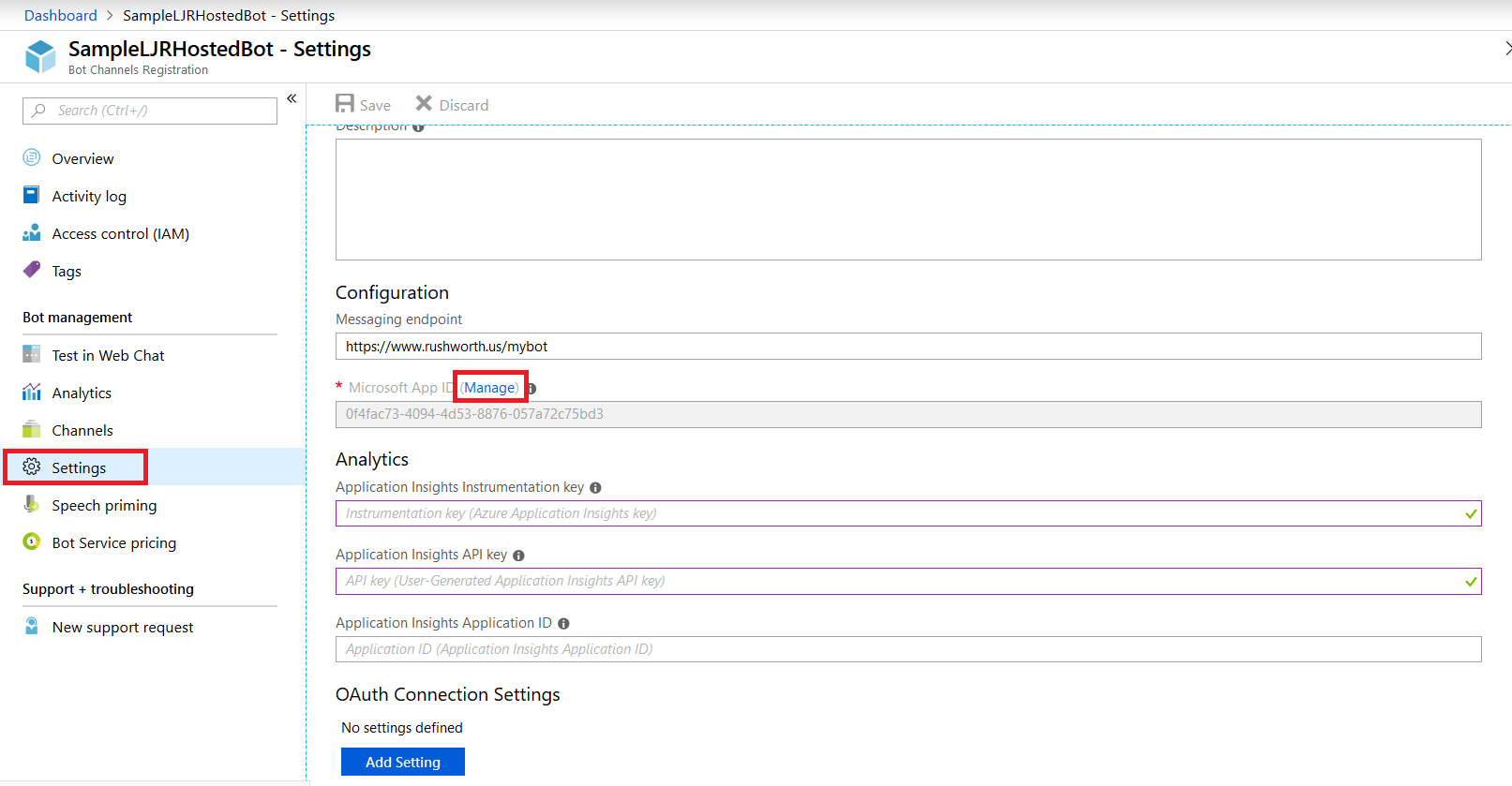Viewport: 1512px width, 786px height.
Task: Click the Application Insights Application ID field
Action: click(908, 649)
